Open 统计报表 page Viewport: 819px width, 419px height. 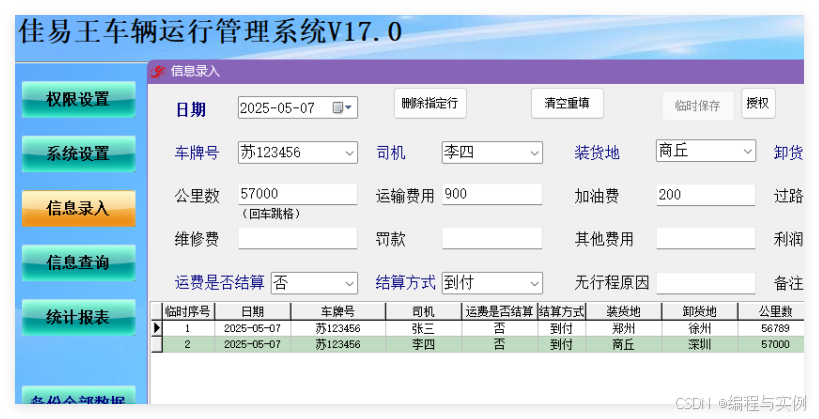pos(78,317)
